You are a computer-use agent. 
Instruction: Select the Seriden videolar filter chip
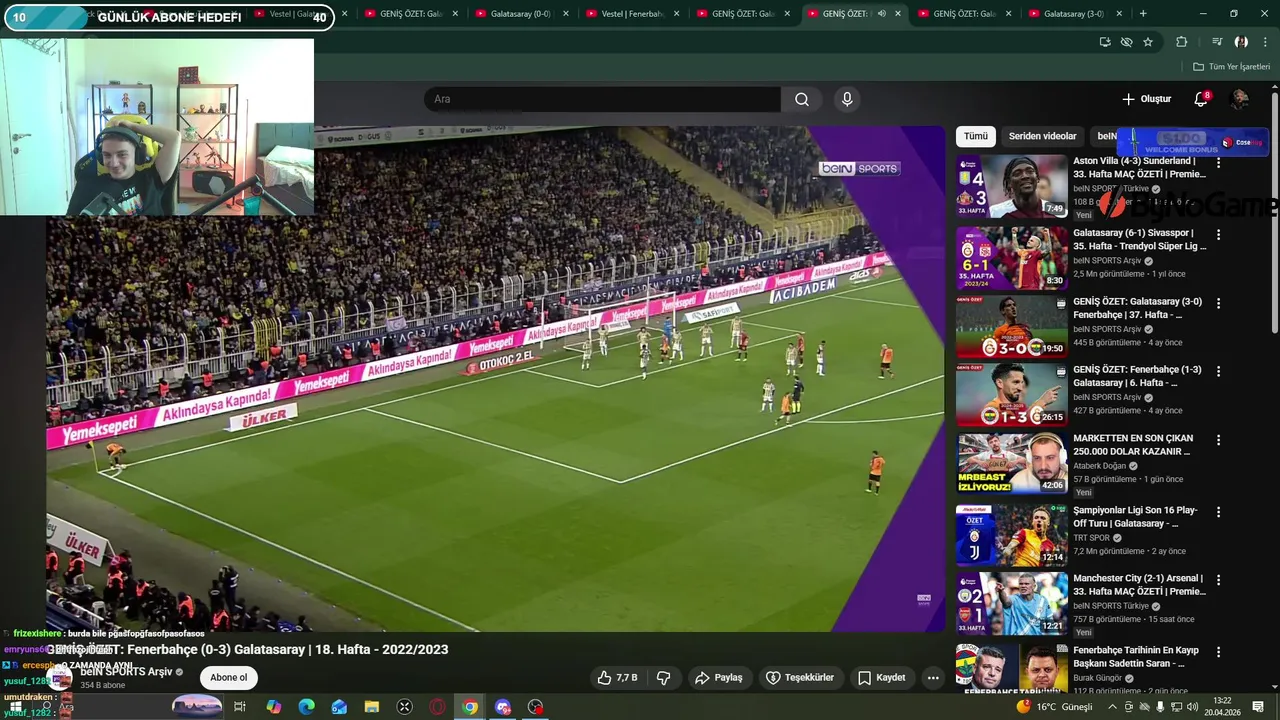[x=1042, y=136]
